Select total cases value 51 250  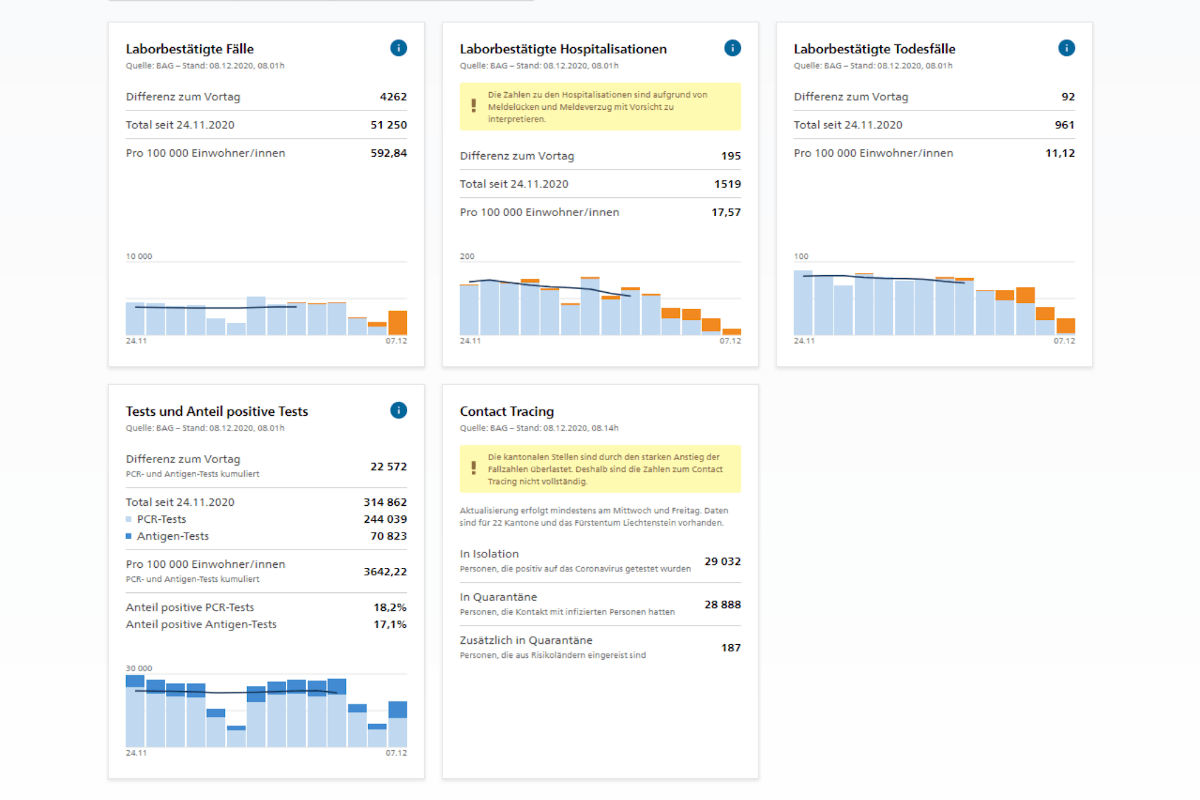point(389,125)
